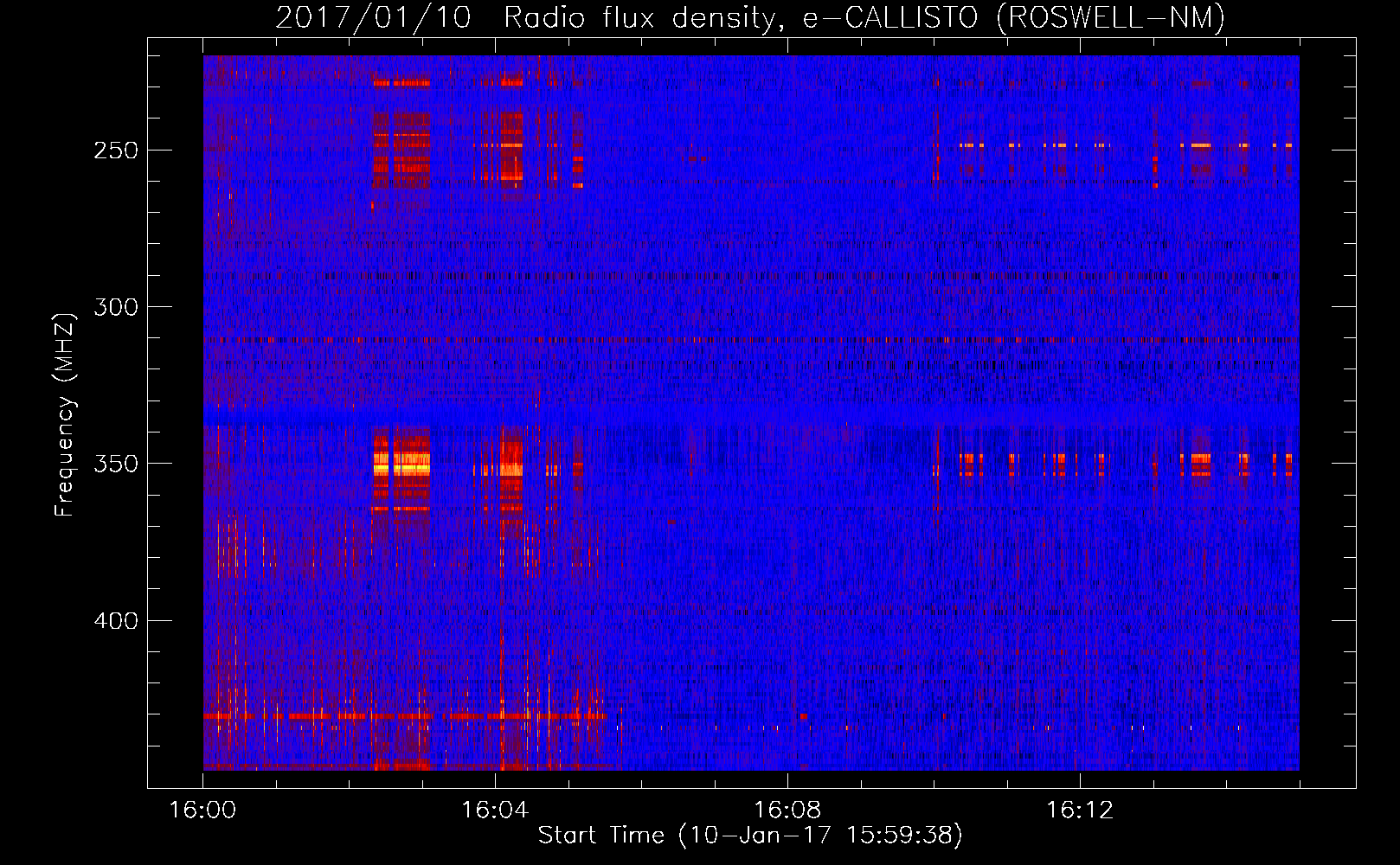Click the "Frequency (MHZ)" axis label
This screenshot has height=865, width=1400.
[x=65, y=414]
